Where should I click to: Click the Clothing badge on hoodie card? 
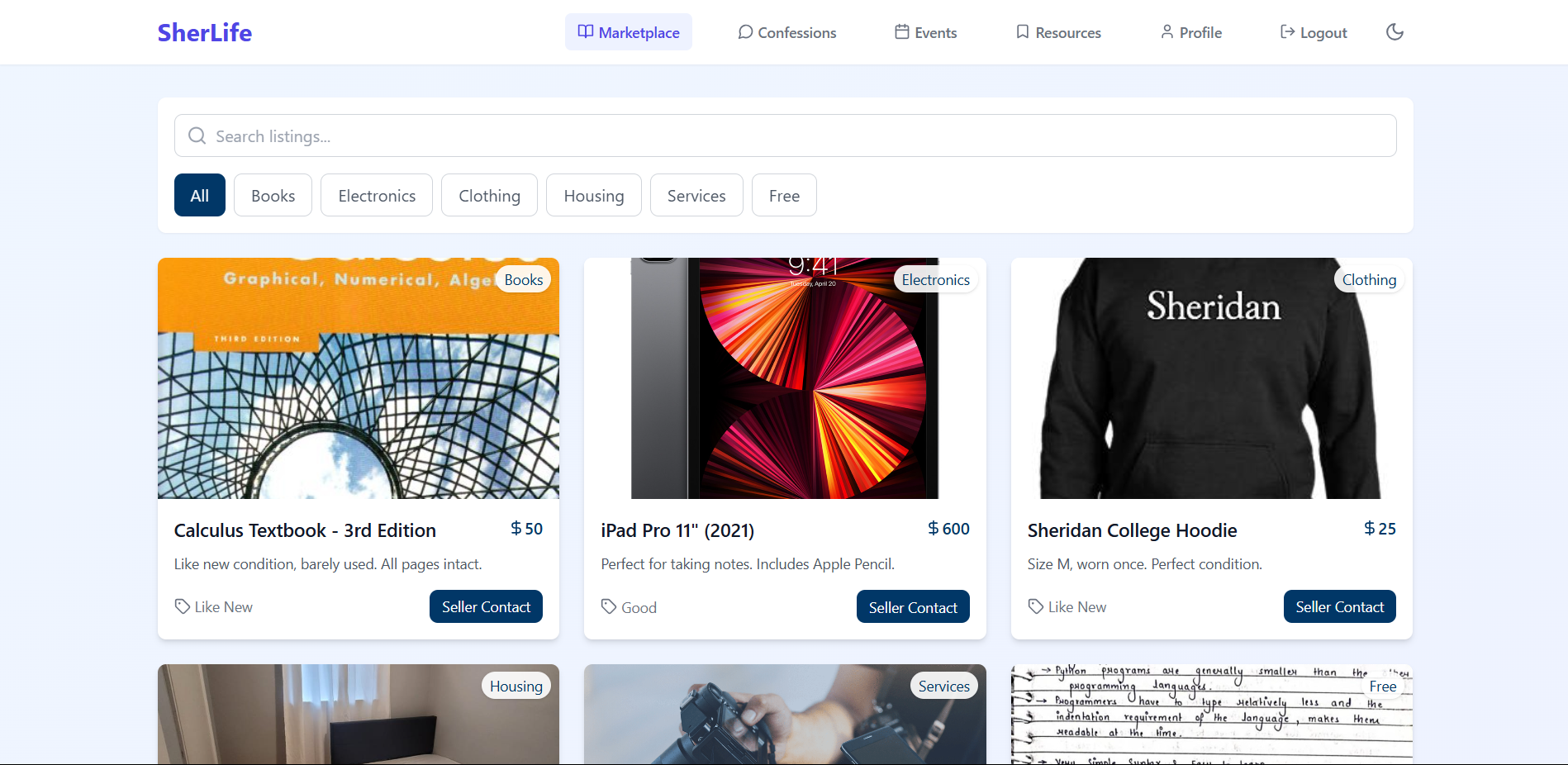[1369, 280]
